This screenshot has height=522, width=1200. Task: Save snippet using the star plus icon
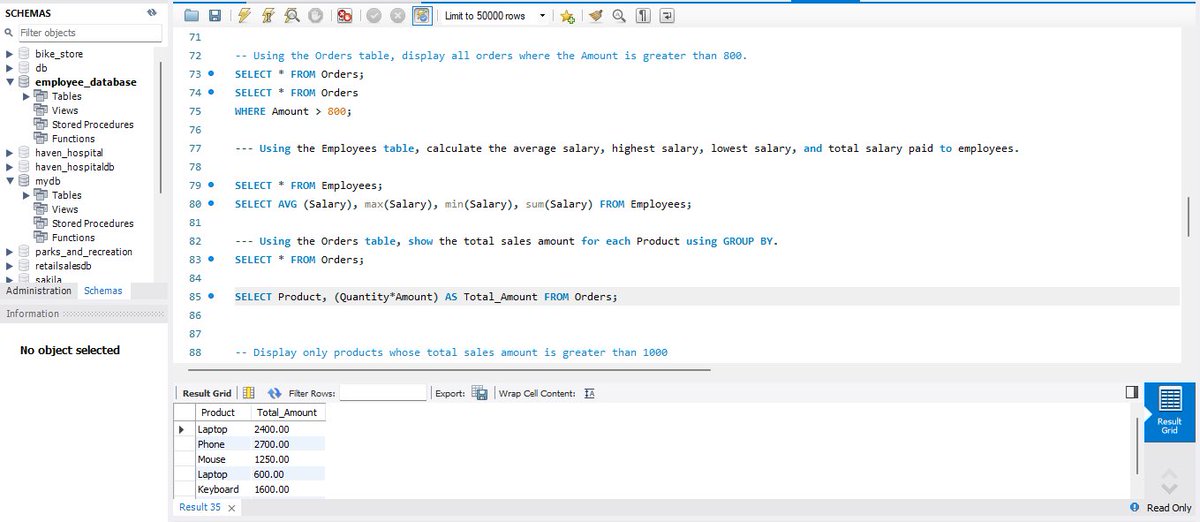click(x=568, y=16)
